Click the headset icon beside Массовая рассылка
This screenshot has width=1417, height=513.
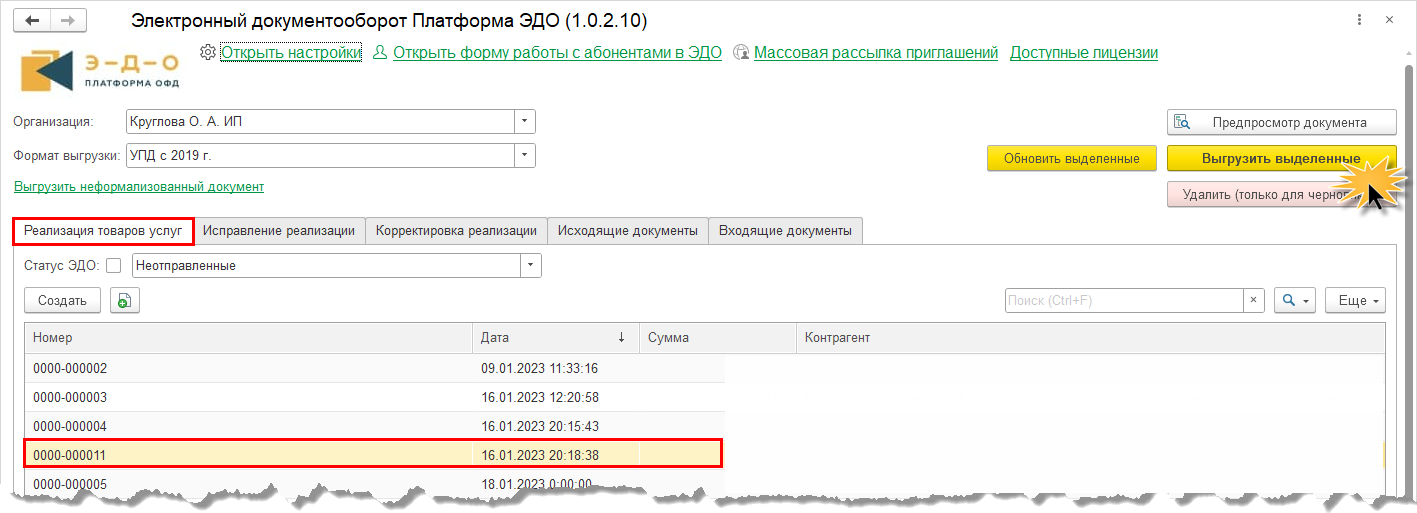coord(741,53)
